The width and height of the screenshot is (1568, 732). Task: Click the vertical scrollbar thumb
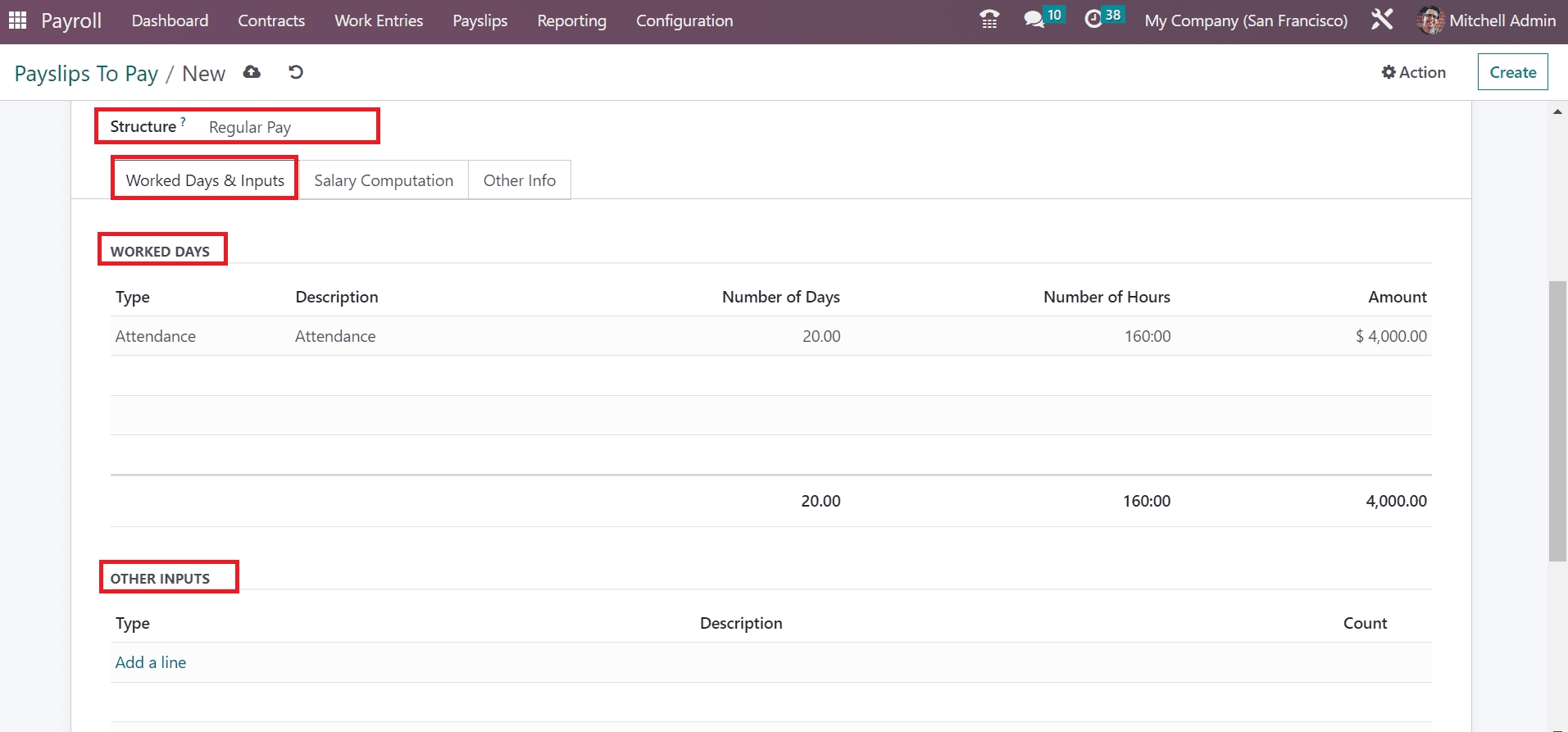coord(1557,421)
